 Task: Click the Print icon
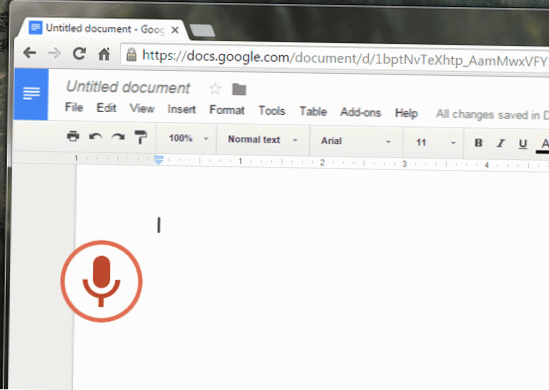tap(73, 136)
